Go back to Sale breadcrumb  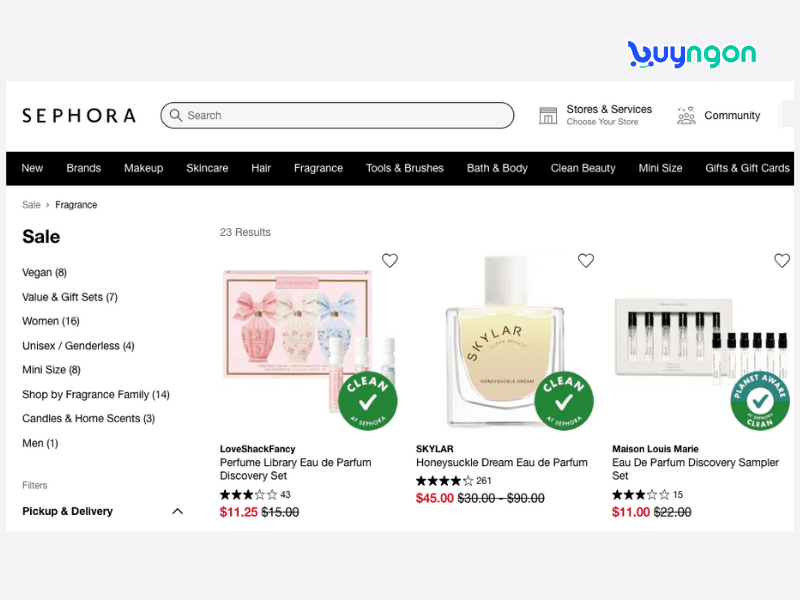coord(31,205)
